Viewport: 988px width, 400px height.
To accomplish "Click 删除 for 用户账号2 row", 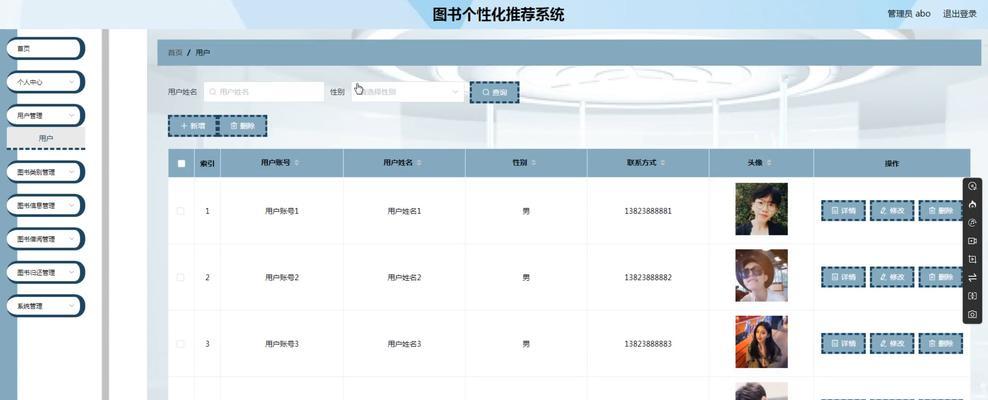I will 940,277.
